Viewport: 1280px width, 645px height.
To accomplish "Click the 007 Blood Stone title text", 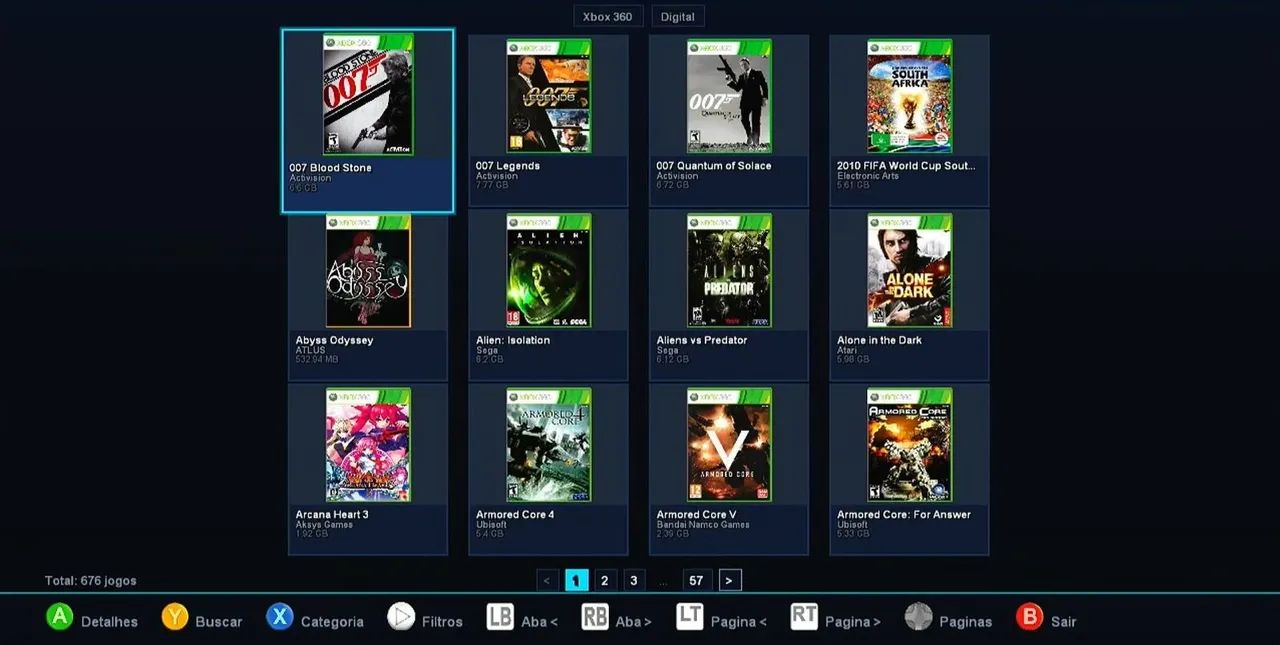I will pyautogui.click(x=330, y=168).
